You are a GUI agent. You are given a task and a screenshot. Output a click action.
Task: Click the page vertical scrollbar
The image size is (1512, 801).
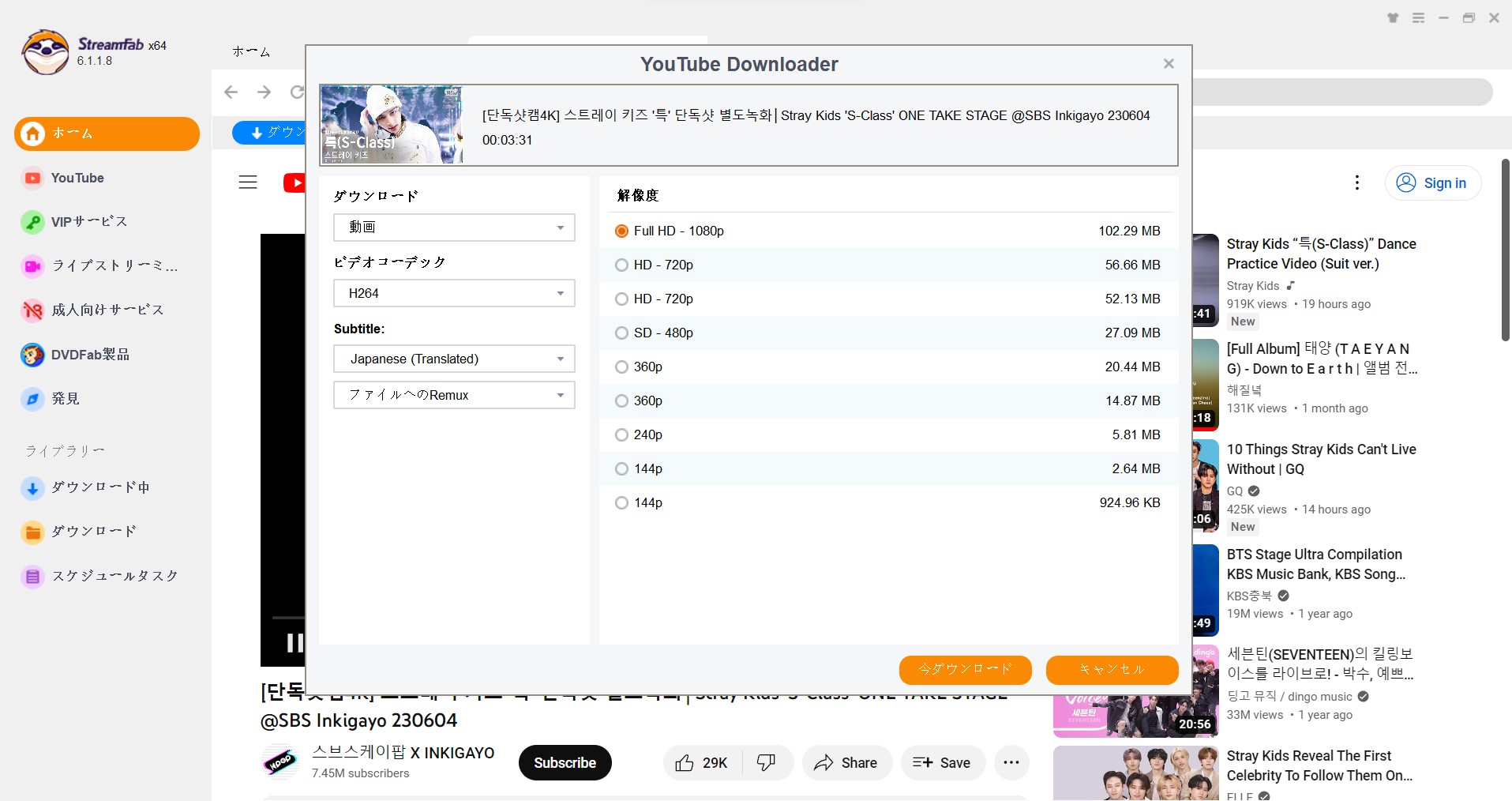(1505, 250)
